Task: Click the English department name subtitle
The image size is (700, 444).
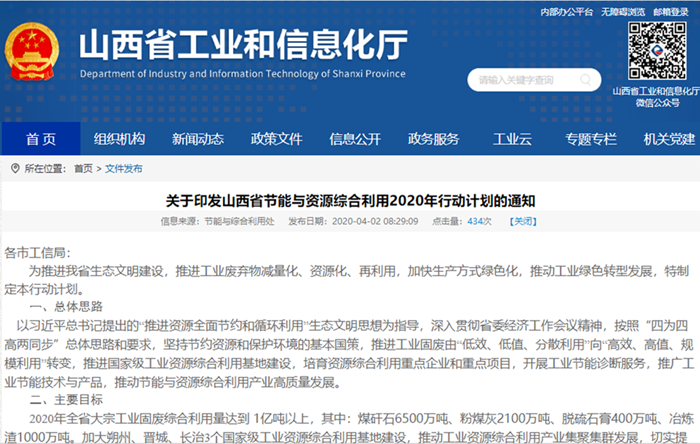Action: pos(243,74)
